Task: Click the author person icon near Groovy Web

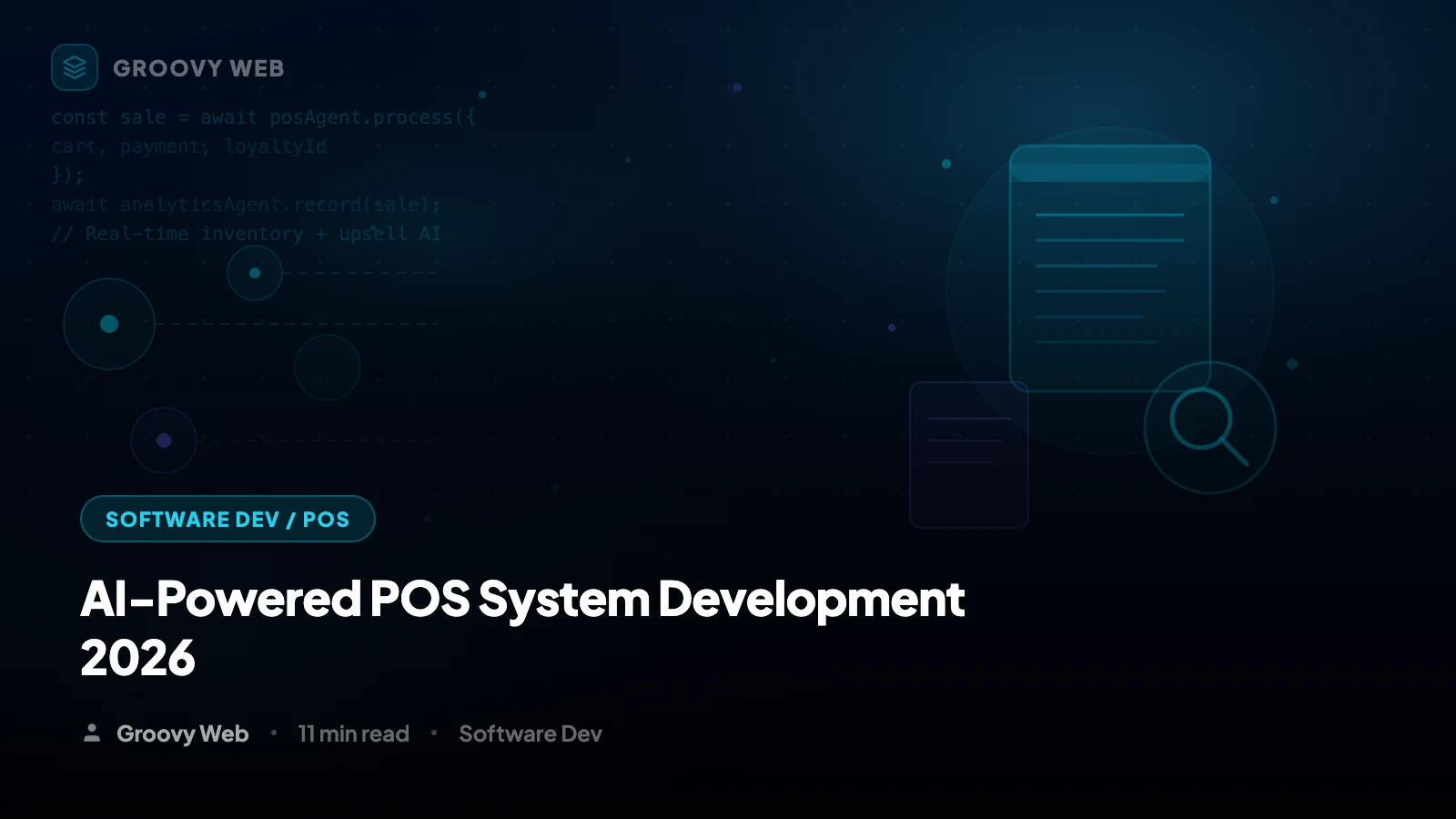Action: pos(93,733)
